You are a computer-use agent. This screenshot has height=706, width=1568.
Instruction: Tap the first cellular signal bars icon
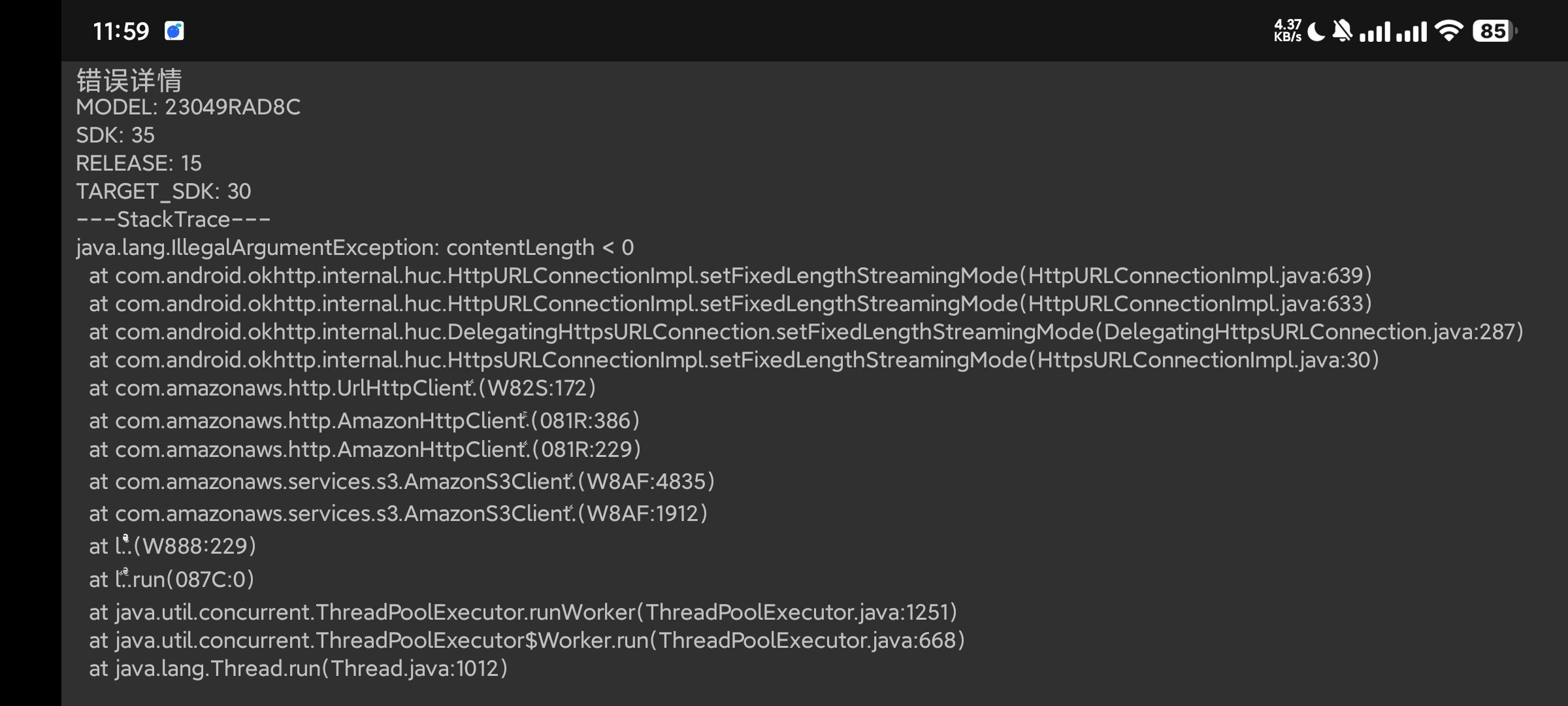tap(1375, 31)
